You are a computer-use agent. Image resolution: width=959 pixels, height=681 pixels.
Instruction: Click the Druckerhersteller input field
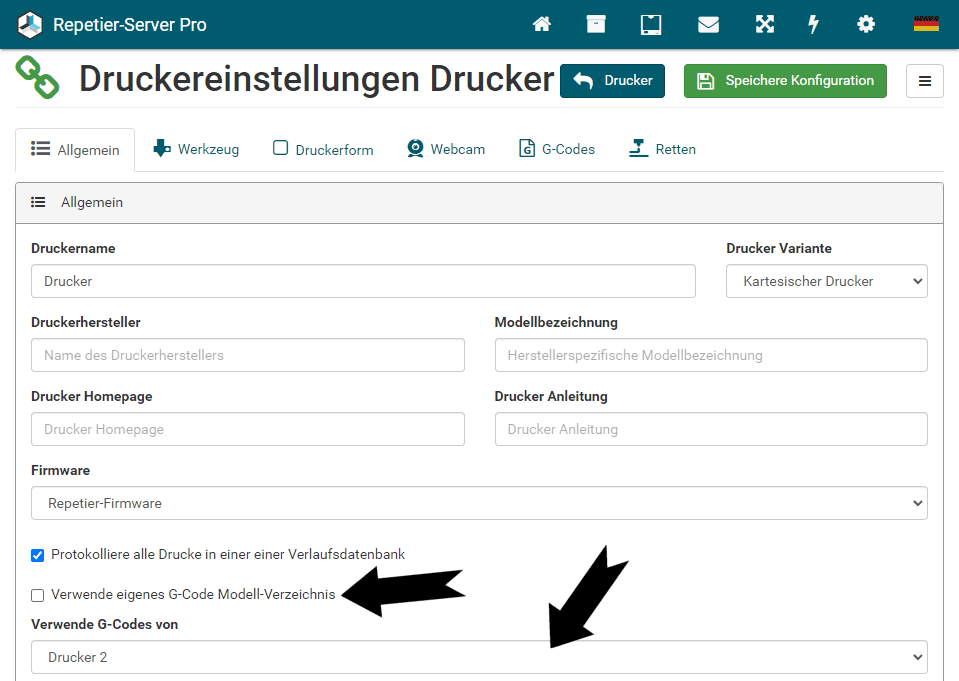coord(248,355)
